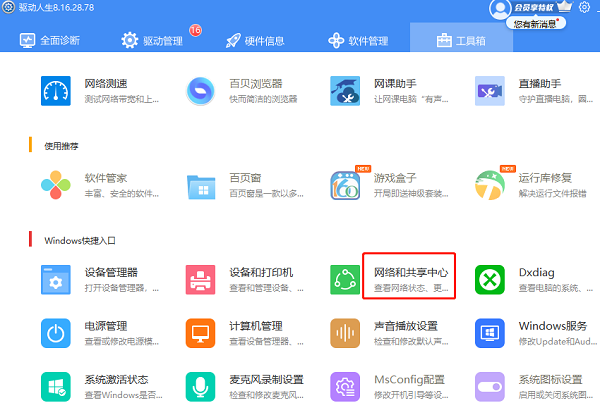Click the 设备管理器 title text
Image resolution: width=600 pixels, height=415 pixels.
[x=111, y=272]
